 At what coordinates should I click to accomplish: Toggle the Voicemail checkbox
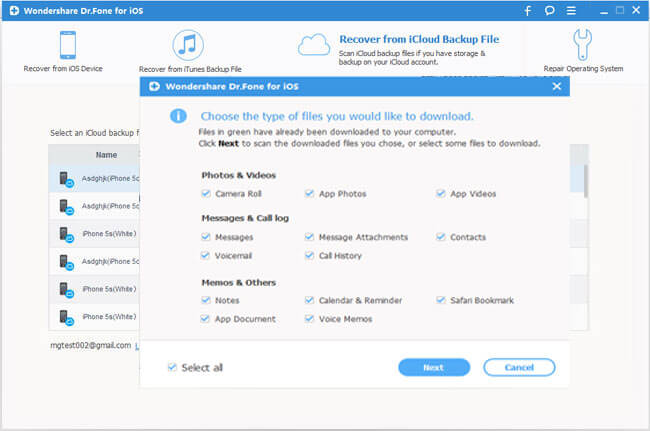coord(206,255)
